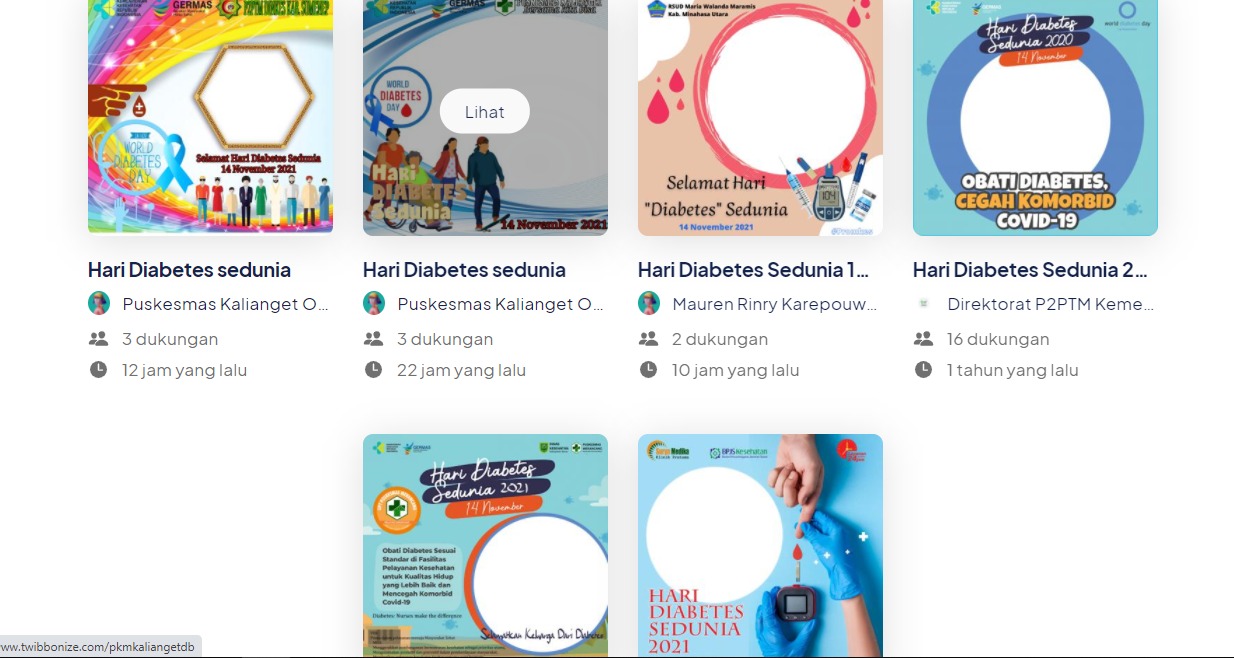
Task: Click clock icon beside 1 tahun yang lalu
Action: coord(923,370)
